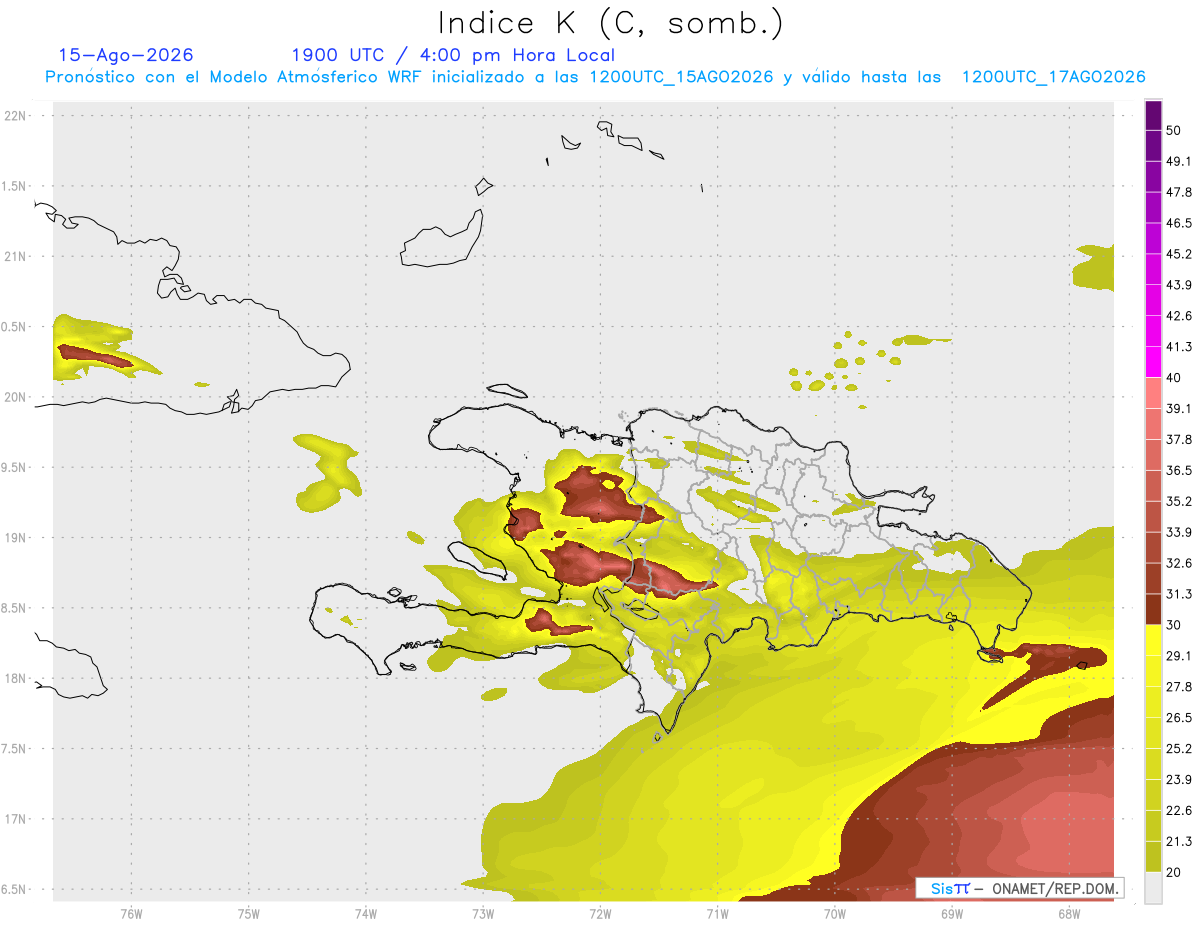
Task: Click the 21N latitude label
Action: [16, 256]
